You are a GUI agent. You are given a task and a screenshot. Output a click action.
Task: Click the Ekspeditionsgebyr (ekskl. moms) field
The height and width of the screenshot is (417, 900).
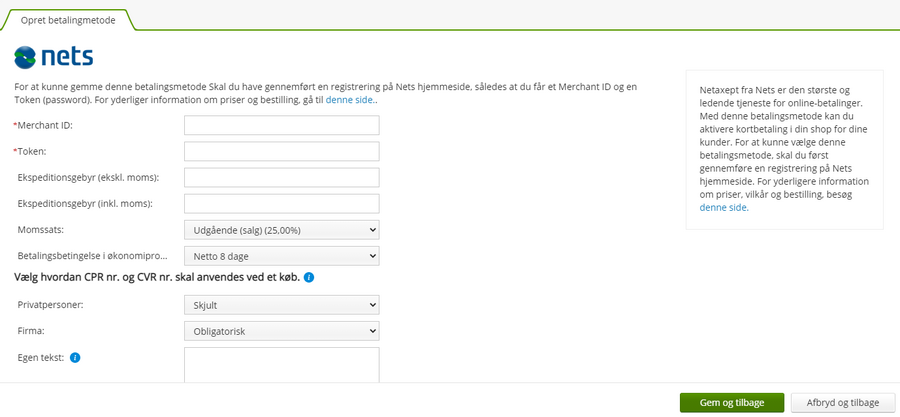point(281,178)
